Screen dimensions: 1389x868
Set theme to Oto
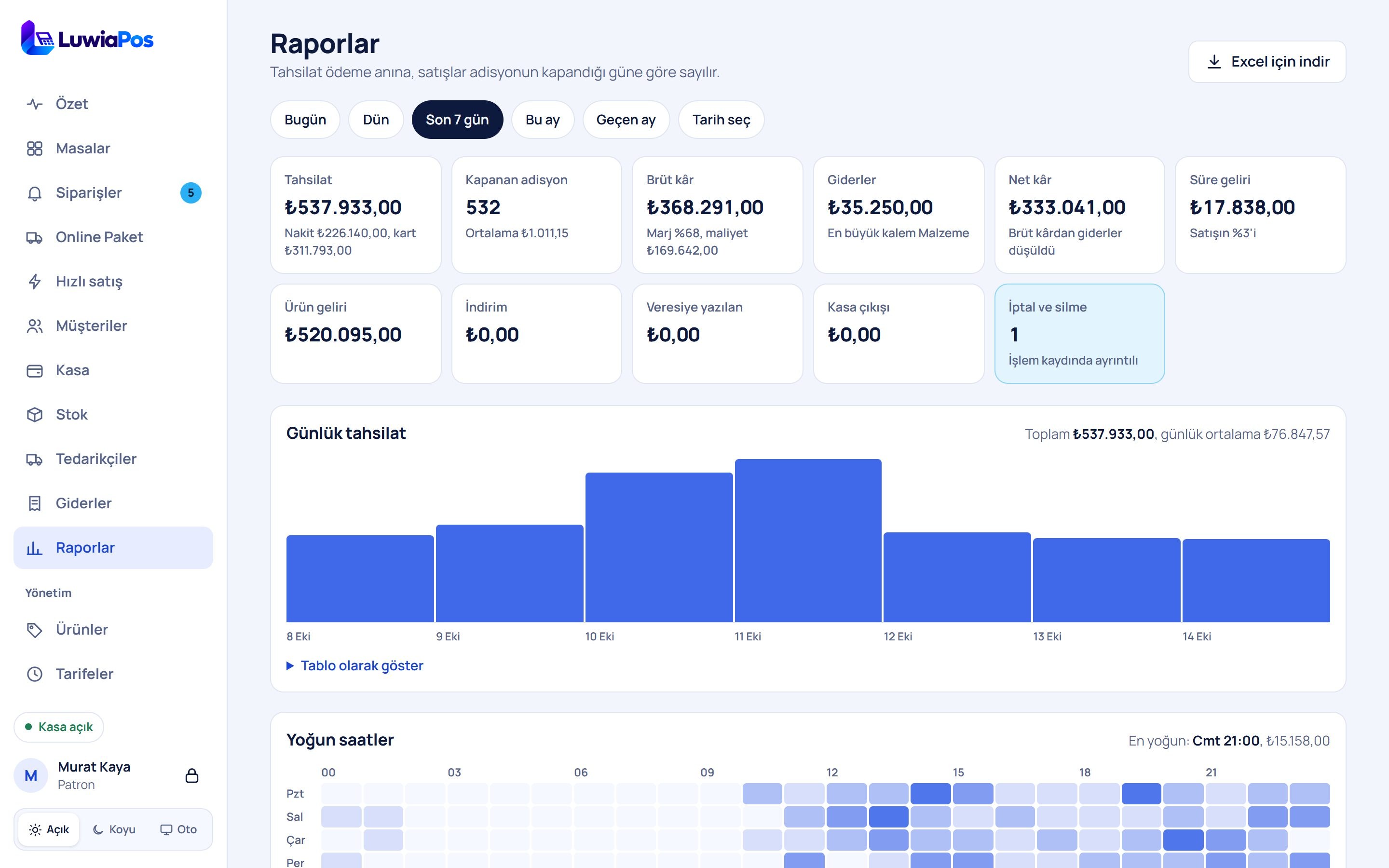[x=178, y=829]
